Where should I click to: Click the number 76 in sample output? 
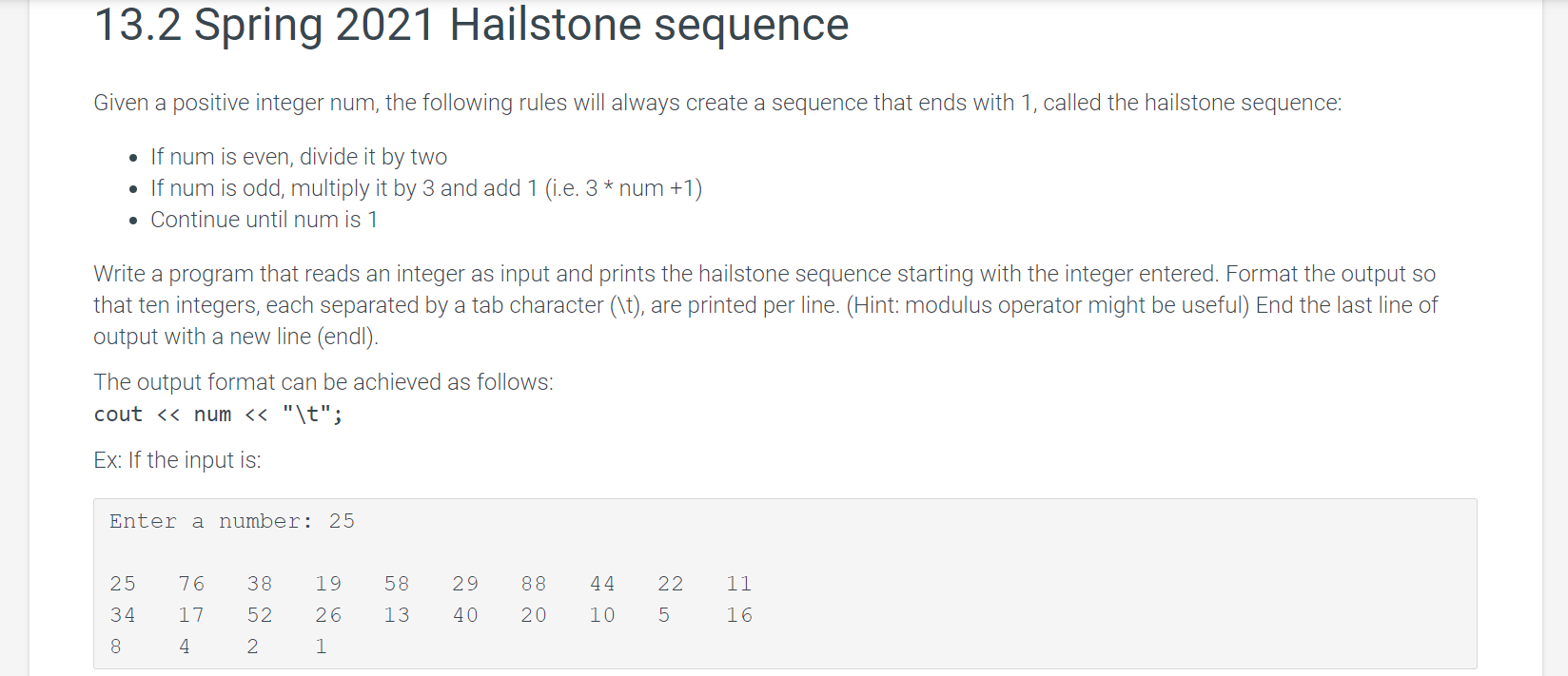tap(191, 584)
